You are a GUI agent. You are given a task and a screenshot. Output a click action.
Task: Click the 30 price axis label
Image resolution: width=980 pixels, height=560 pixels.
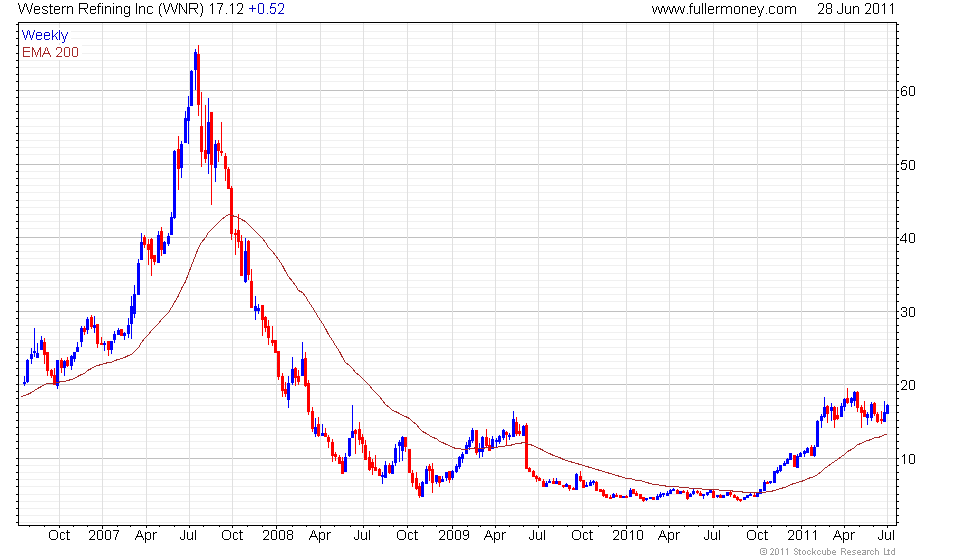click(x=908, y=312)
